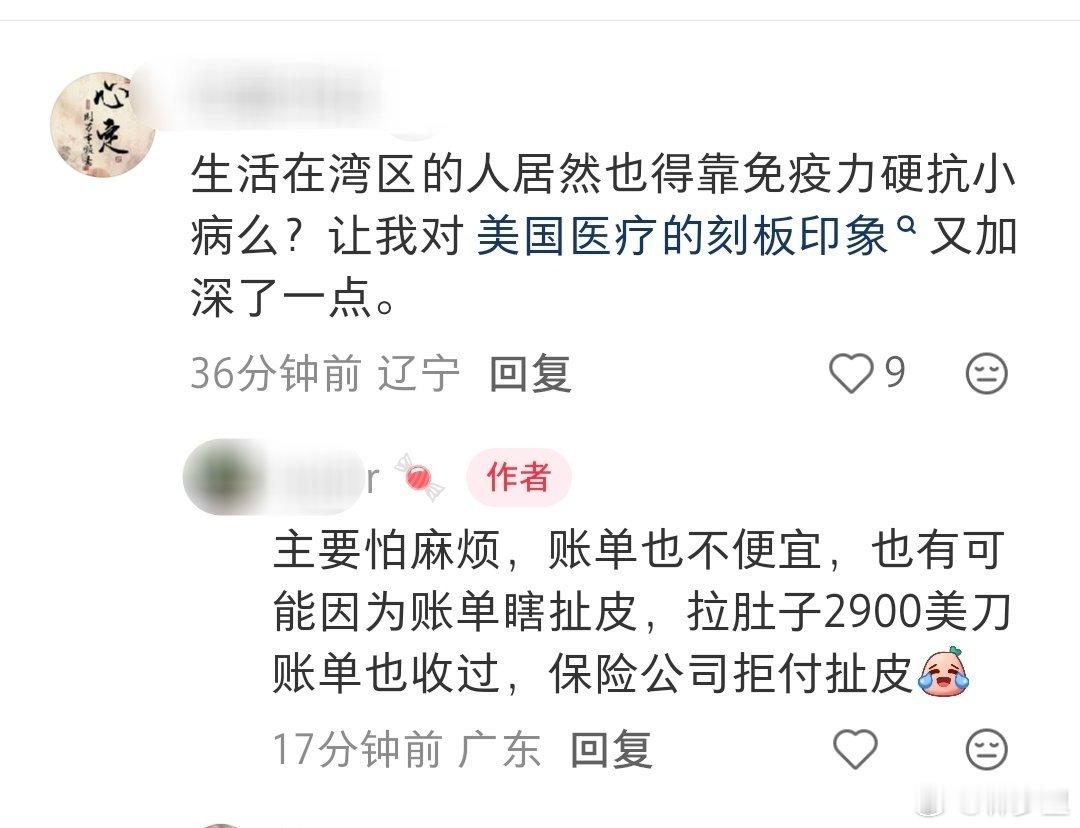This screenshot has width=1080, height=828.
Task: Tap the 17分钟前 广东 timestamp
Action: tap(406, 749)
